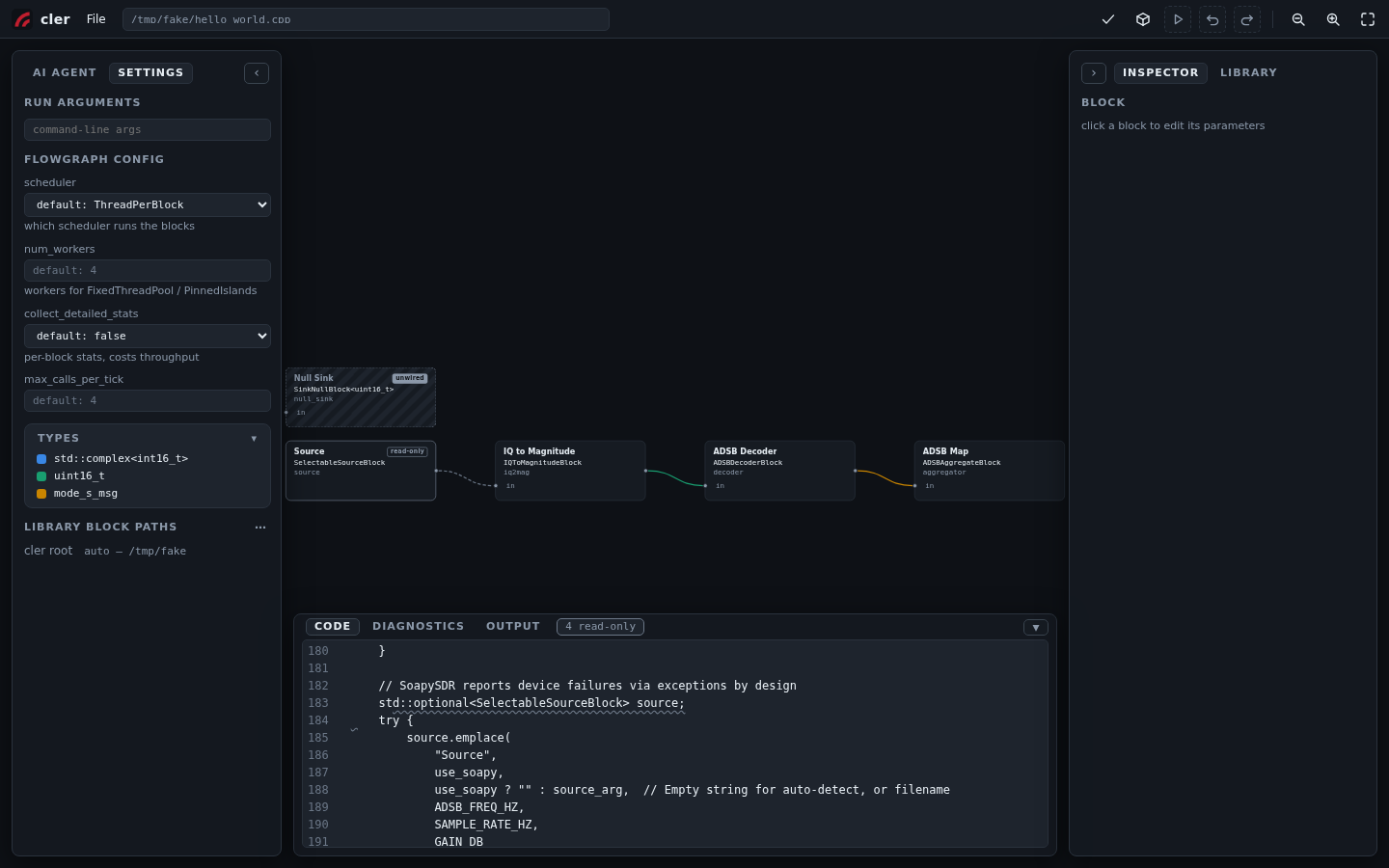The height and width of the screenshot is (868, 1389).
Task: Click the max_calls_per_tick field
Action: pos(148,400)
